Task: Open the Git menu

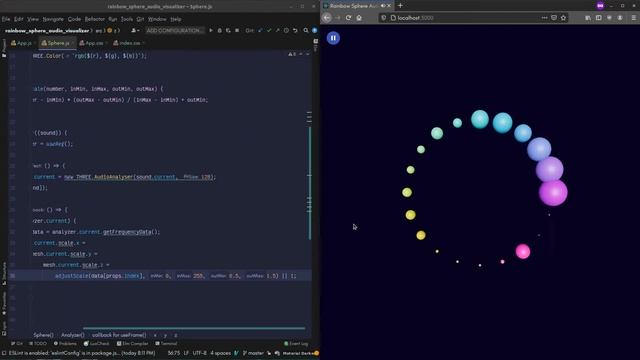Action: coord(140,19)
